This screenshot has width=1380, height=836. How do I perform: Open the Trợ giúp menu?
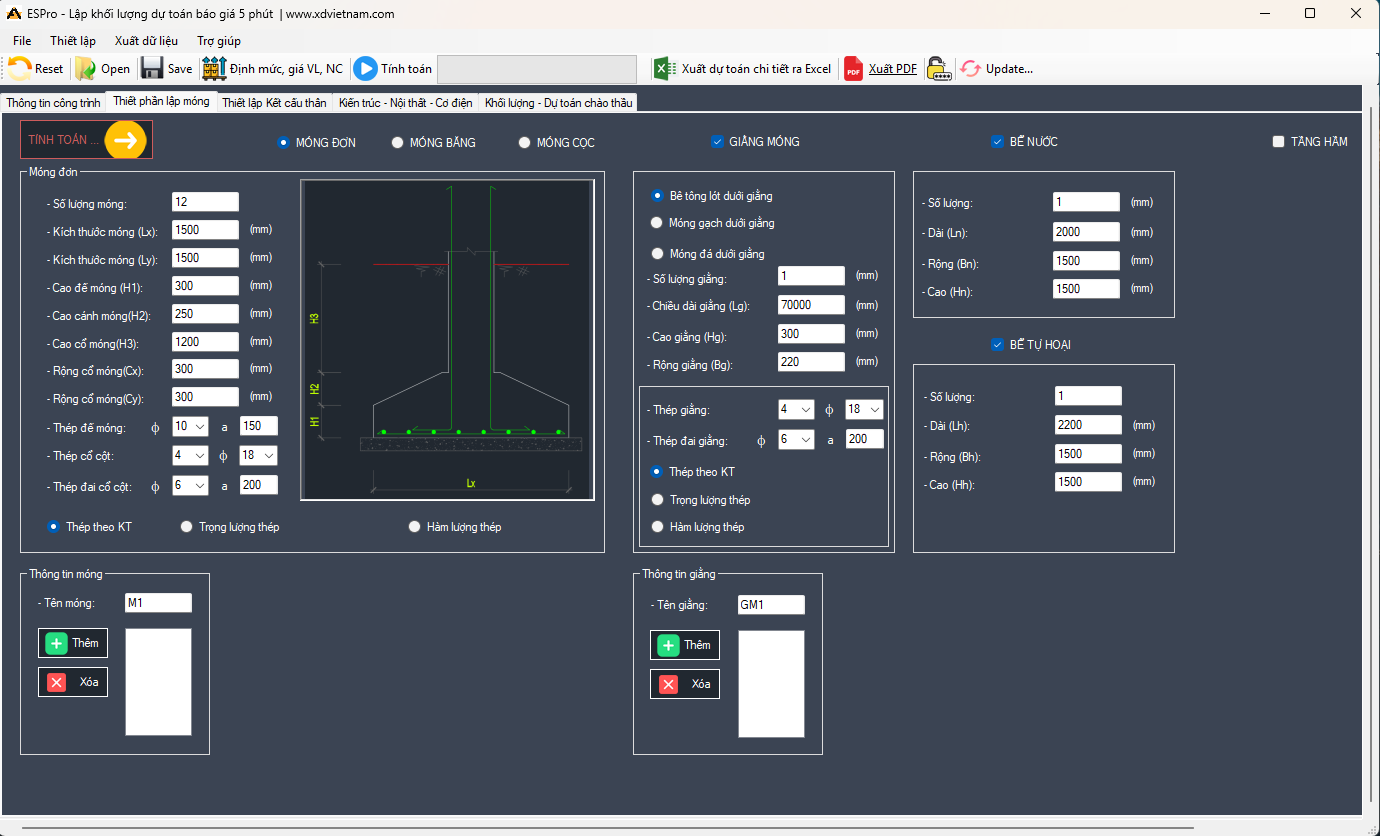[218, 41]
